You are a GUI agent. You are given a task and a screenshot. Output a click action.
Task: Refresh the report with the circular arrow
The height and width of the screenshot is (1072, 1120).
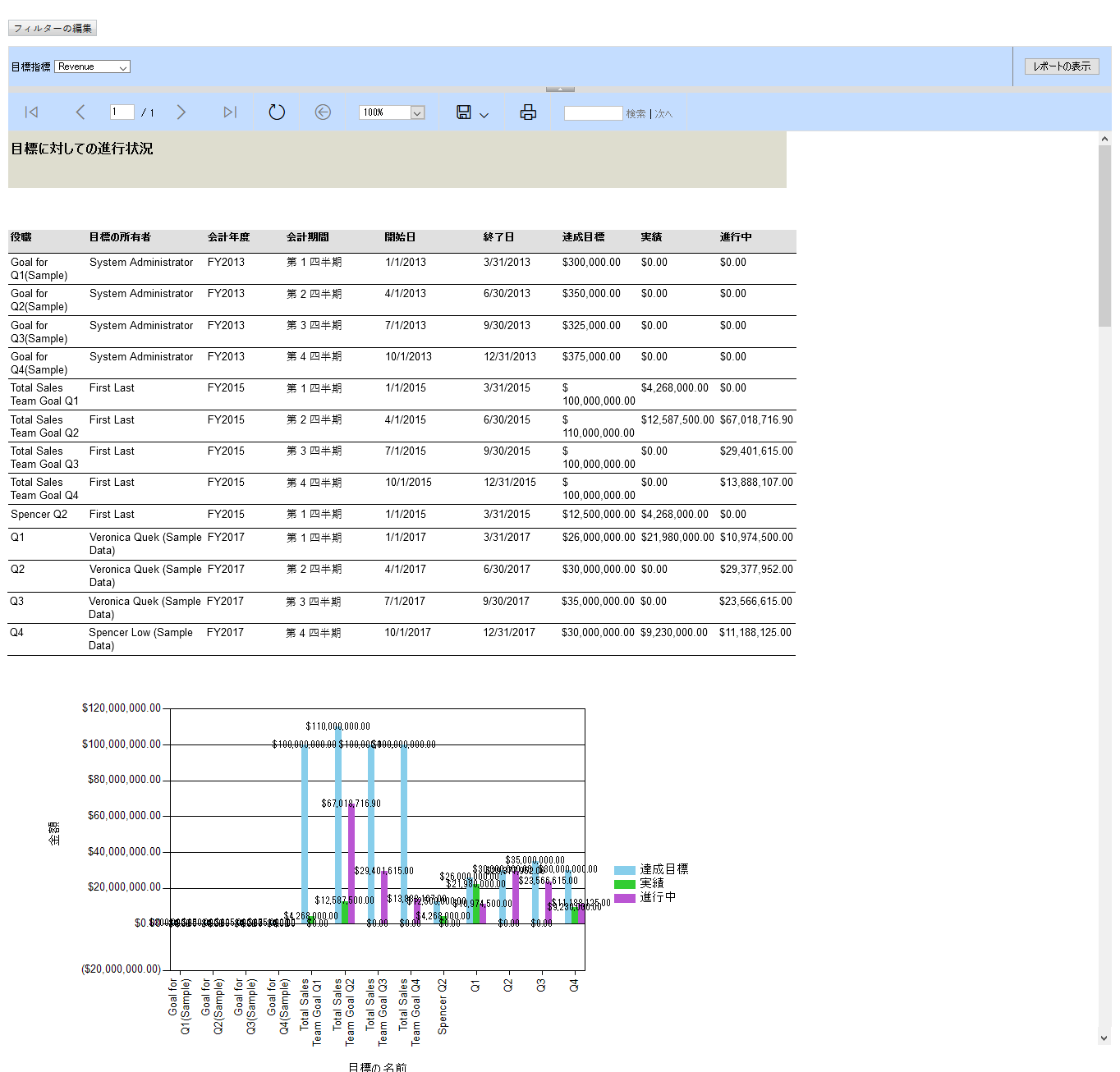point(277,112)
